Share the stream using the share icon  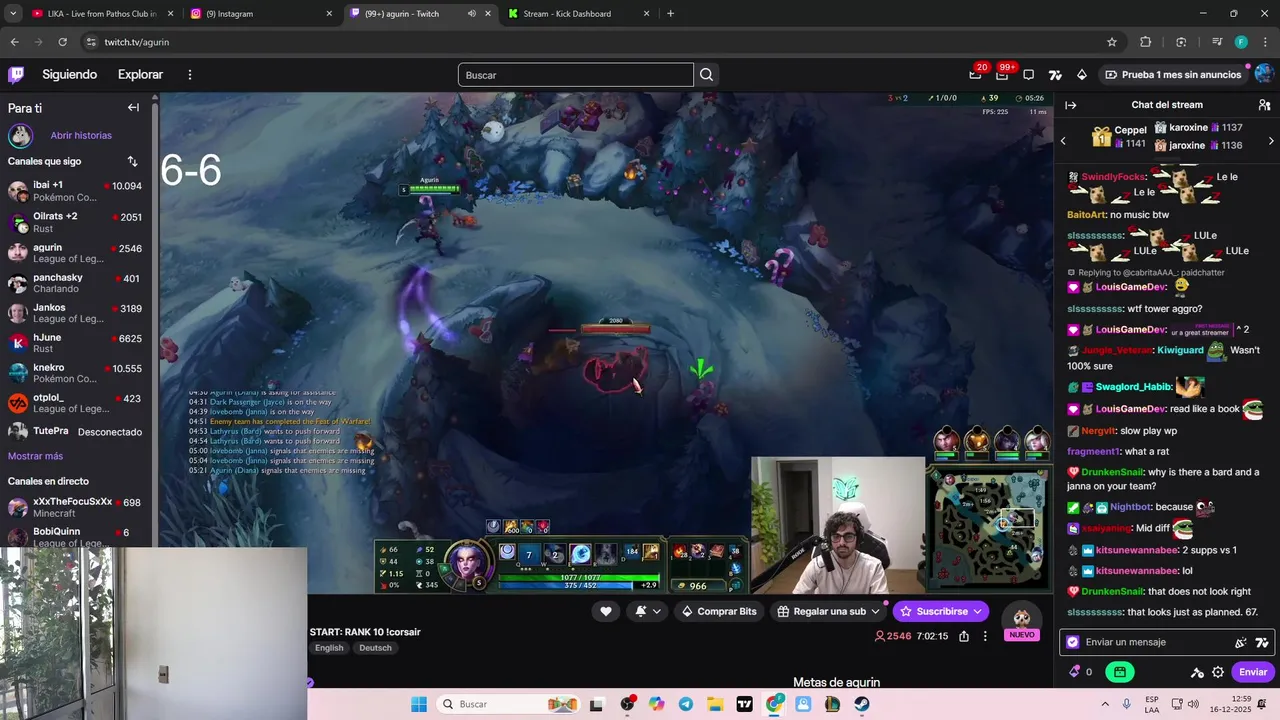point(964,636)
